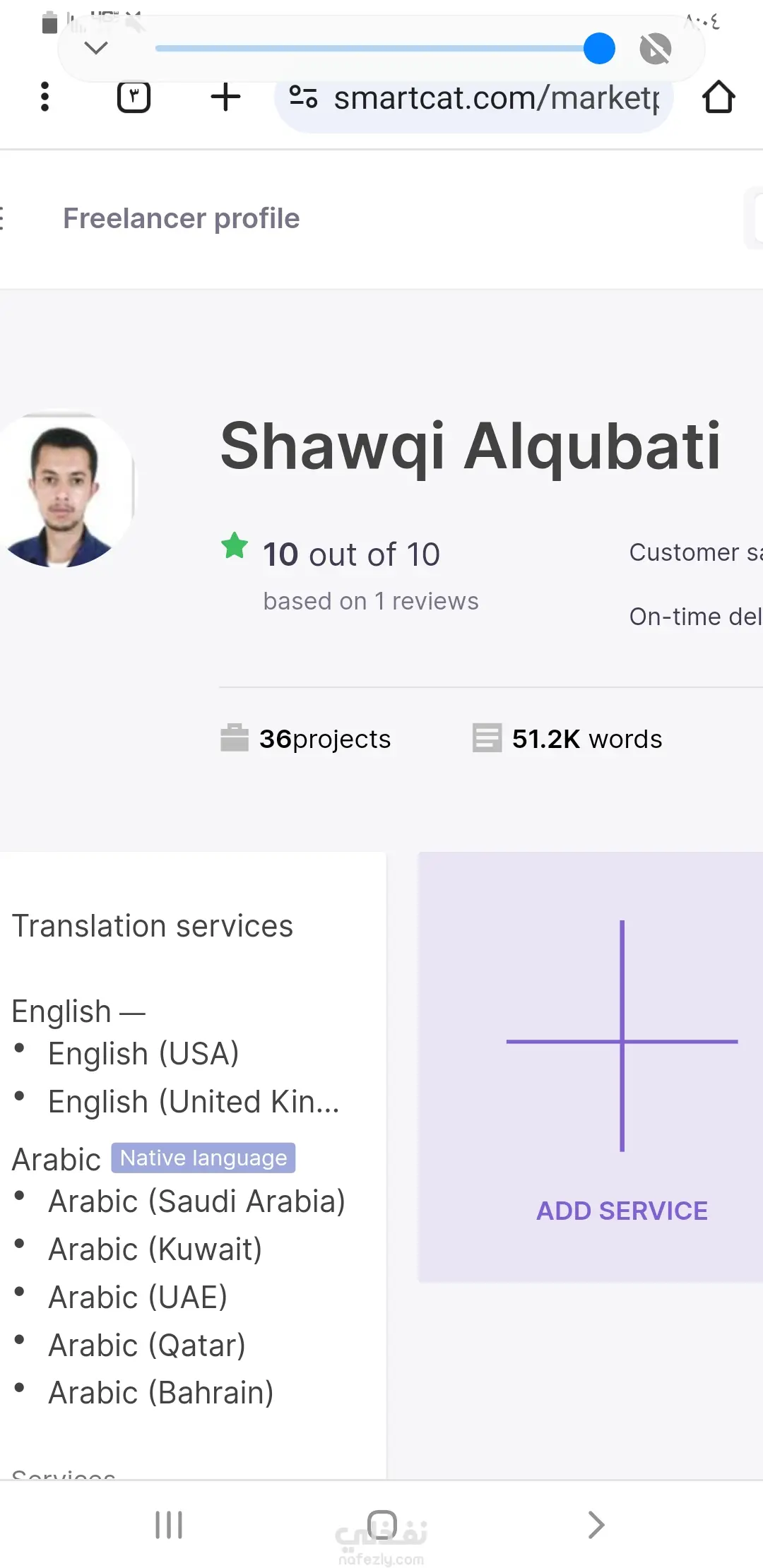The width and height of the screenshot is (763, 1568).
Task: Toggle the mute icon on volume panel
Action: 655,49
